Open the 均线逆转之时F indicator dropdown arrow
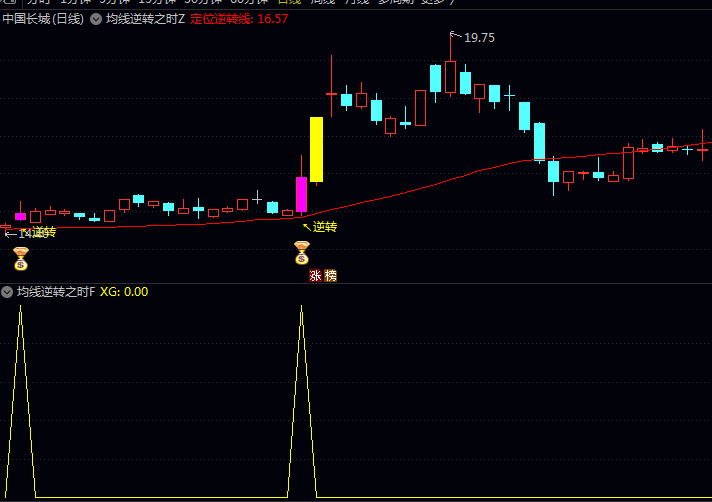Viewport: 712px width, 502px height. (x=7, y=292)
